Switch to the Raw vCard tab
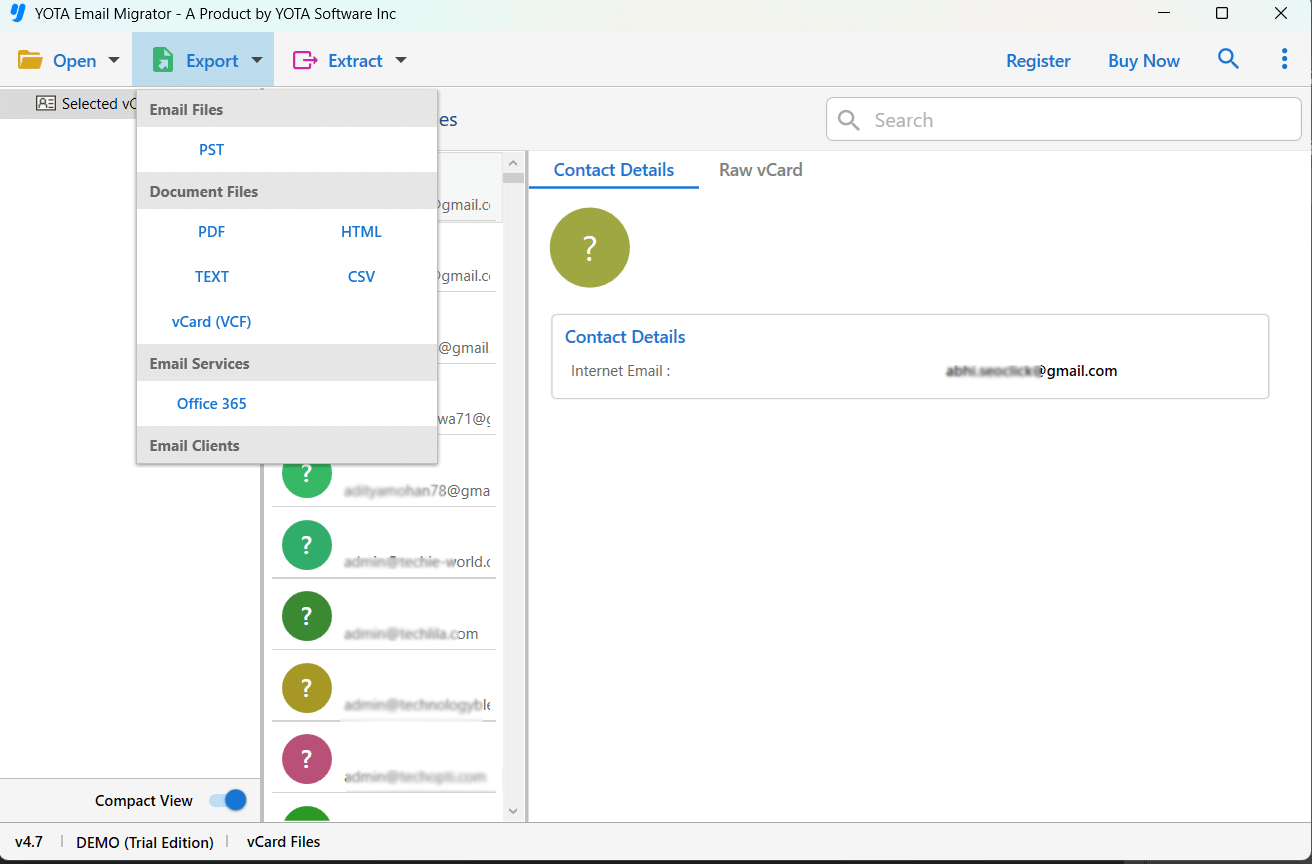The image size is (1312, 864). [x=760, y=170]
